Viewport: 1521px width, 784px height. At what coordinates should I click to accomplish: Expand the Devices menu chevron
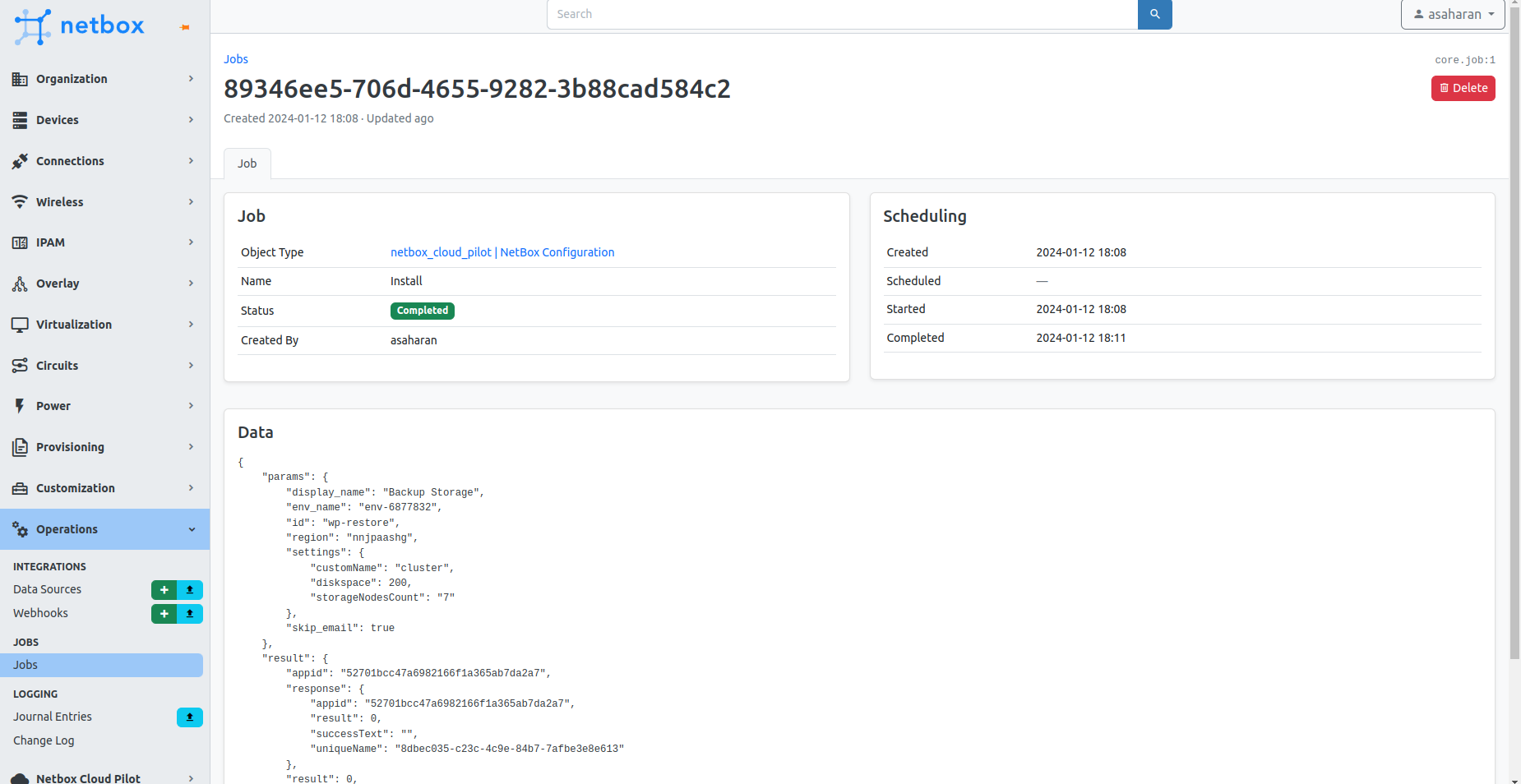[191, 120]
